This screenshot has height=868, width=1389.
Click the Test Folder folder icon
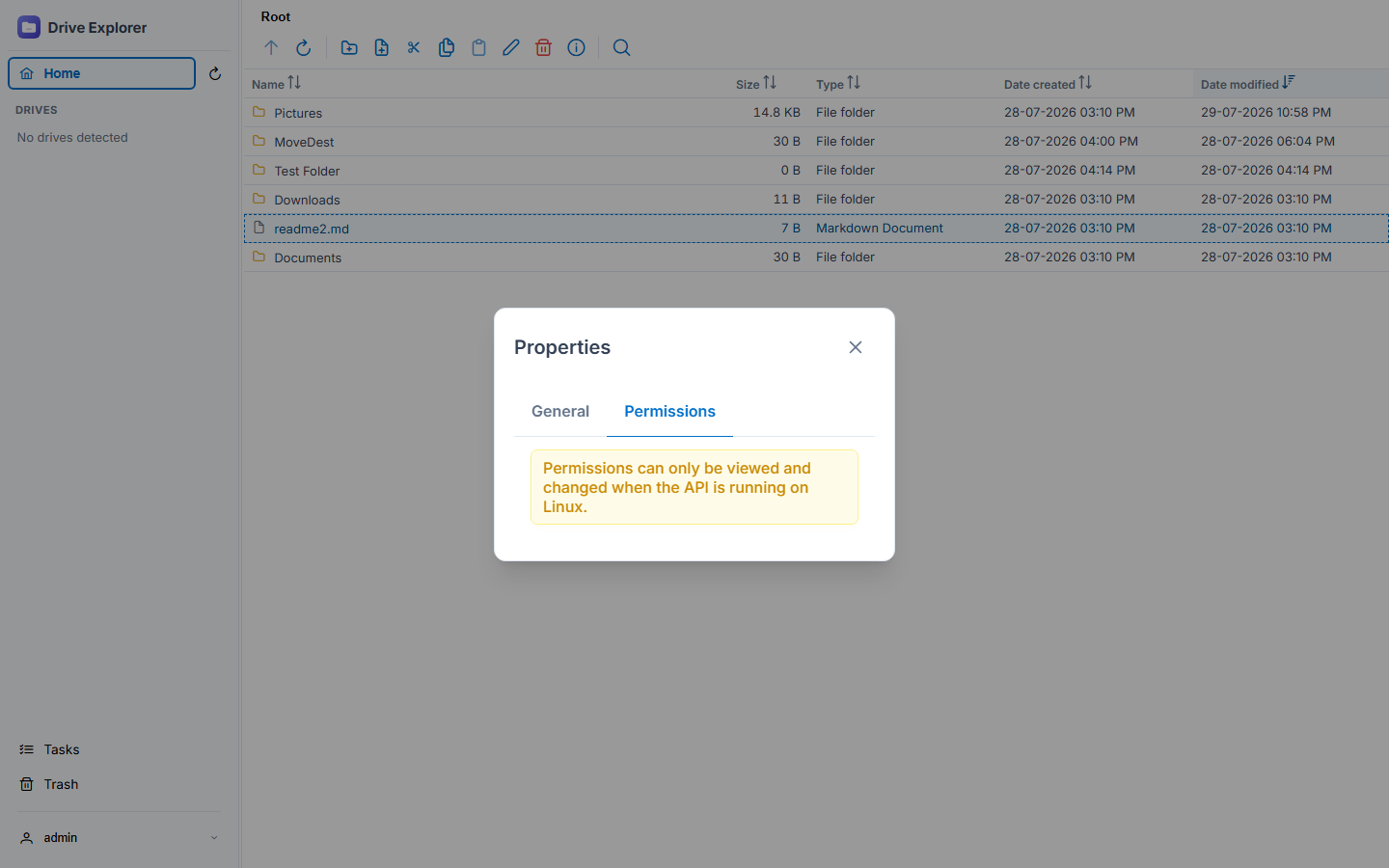tap(259, 170)
